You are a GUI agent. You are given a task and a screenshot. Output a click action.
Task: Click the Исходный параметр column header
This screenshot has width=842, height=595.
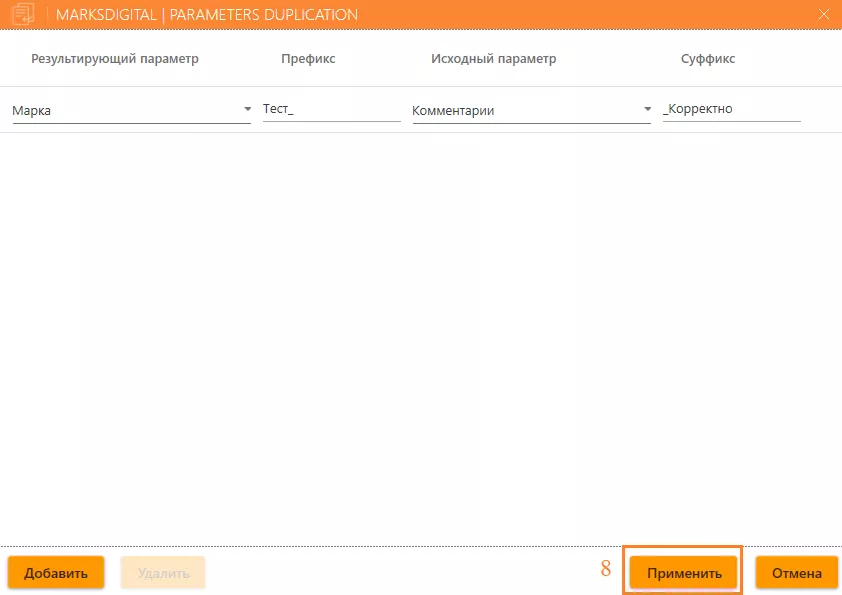(494, 59)
